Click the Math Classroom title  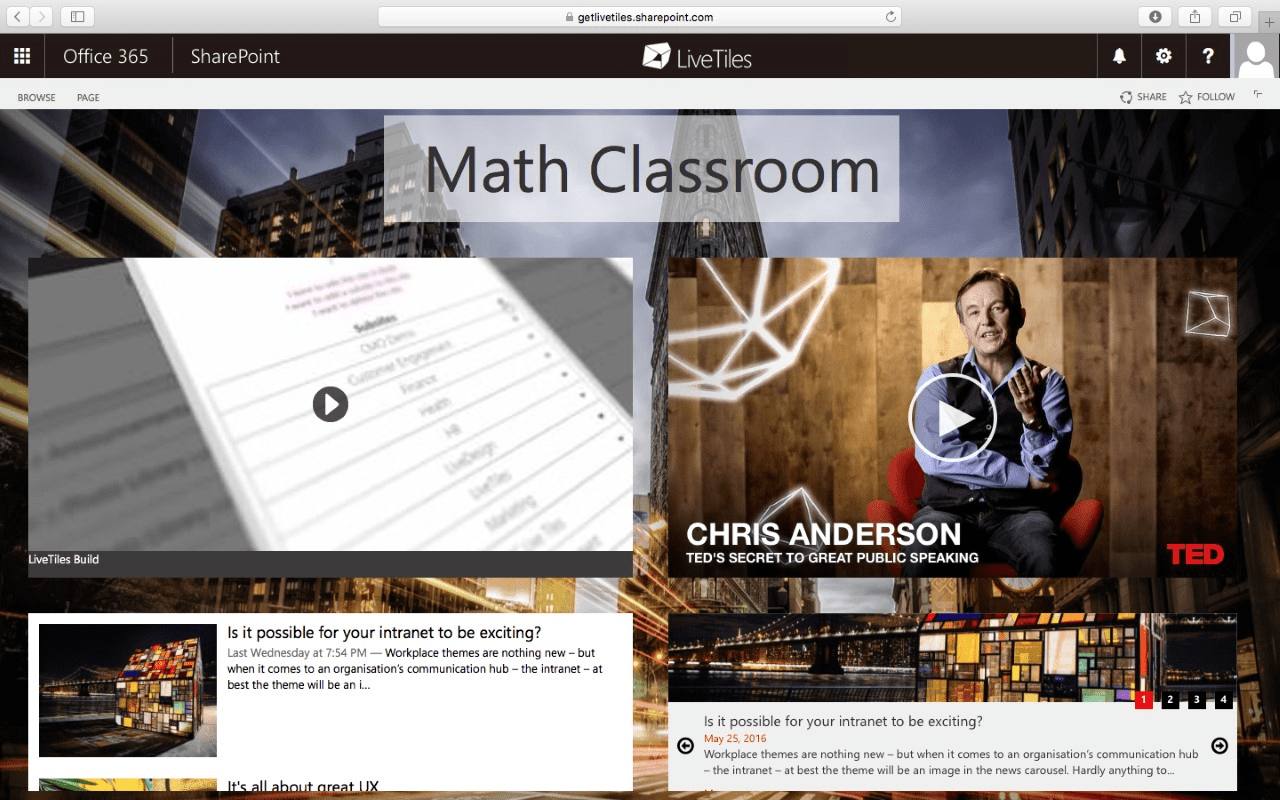tap(652, 169)
